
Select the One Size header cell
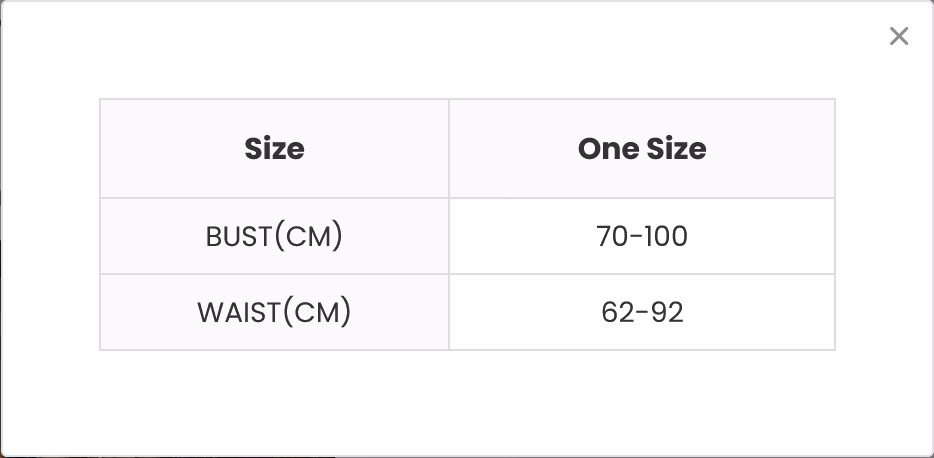coord(642,148)
